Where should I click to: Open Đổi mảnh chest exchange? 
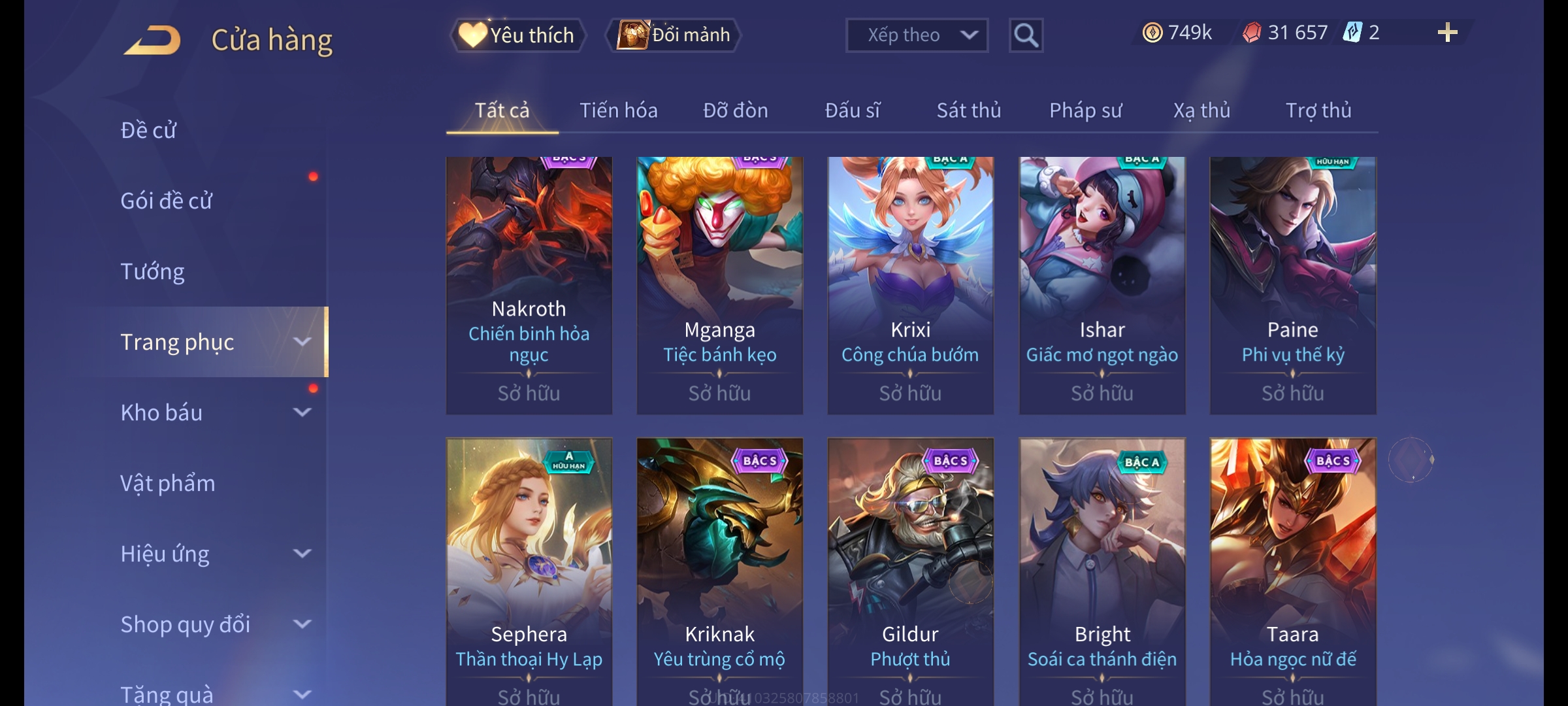pyautogui.click(x=674, y=35)
